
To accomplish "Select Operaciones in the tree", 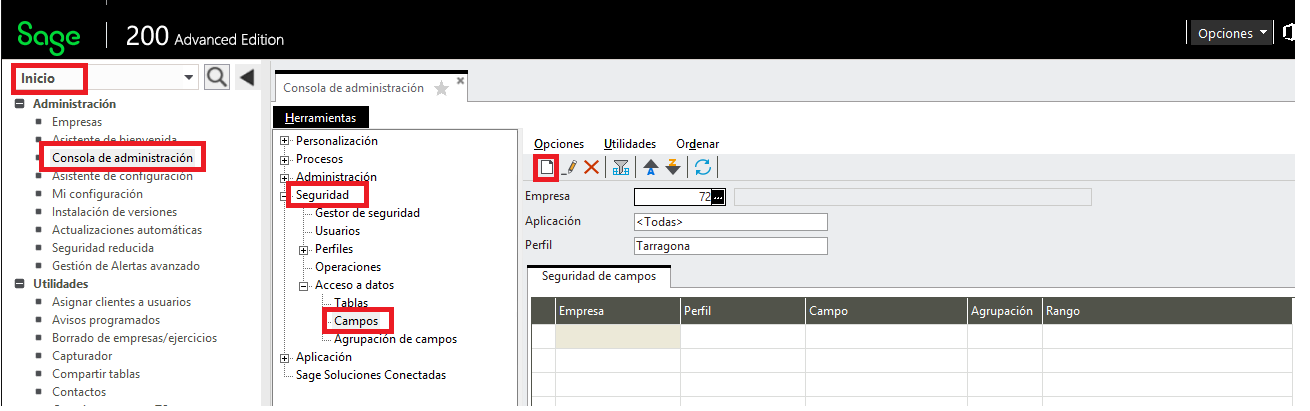I will click(x=348, y=267).
